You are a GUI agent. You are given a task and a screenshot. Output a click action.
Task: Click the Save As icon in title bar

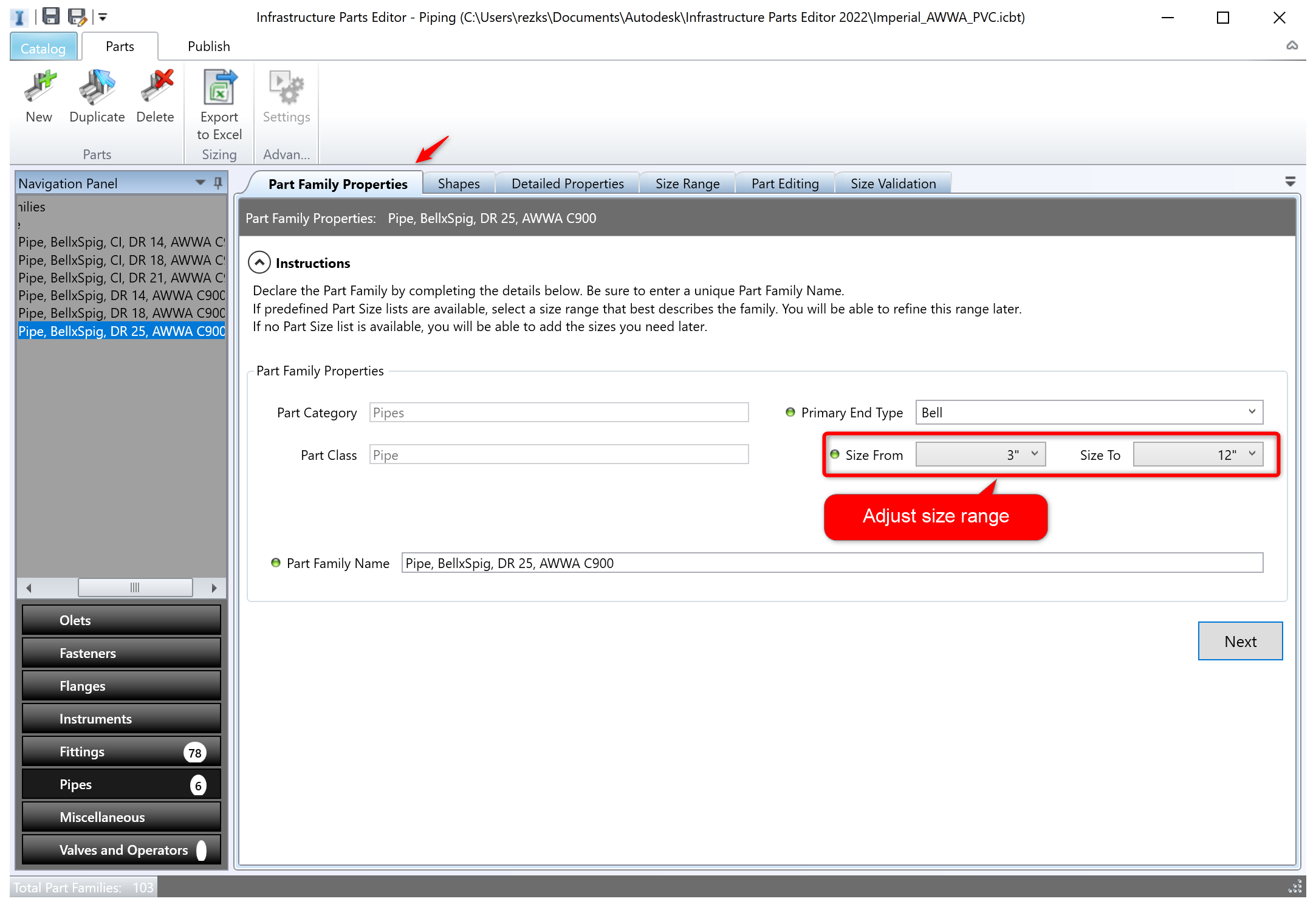77,16
